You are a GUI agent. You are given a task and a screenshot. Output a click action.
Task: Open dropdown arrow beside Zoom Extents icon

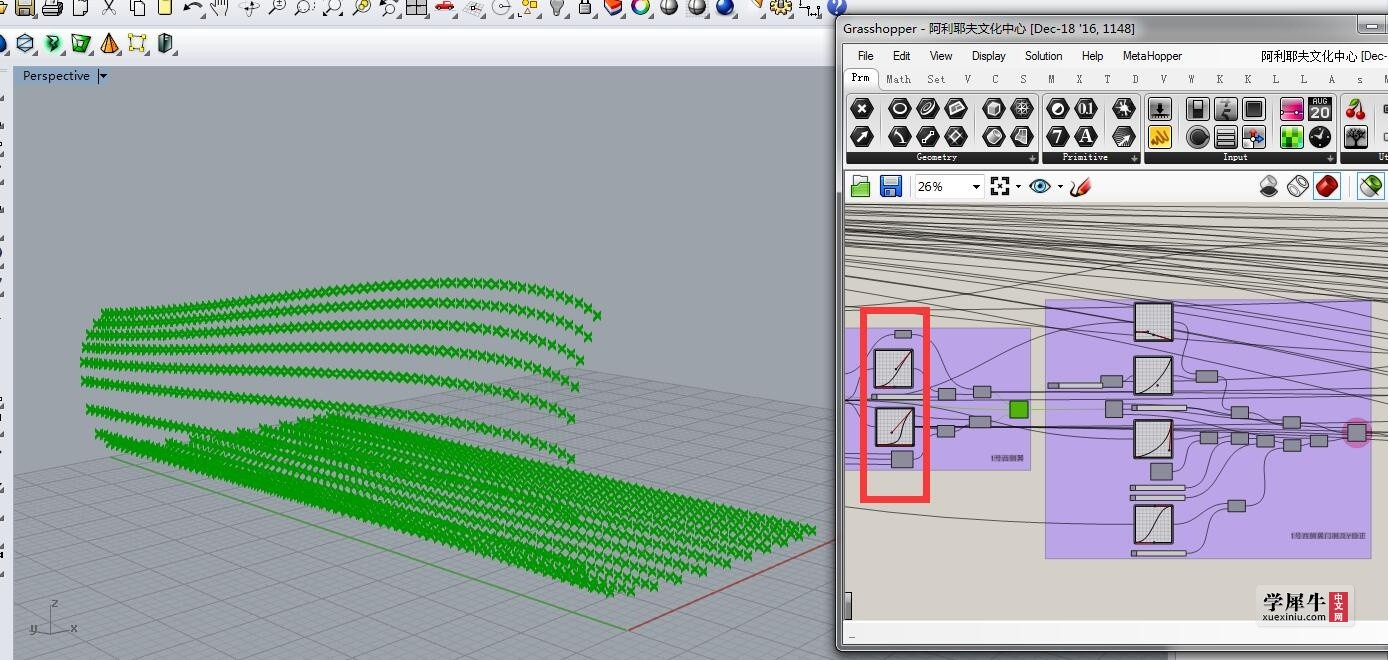1018,188
